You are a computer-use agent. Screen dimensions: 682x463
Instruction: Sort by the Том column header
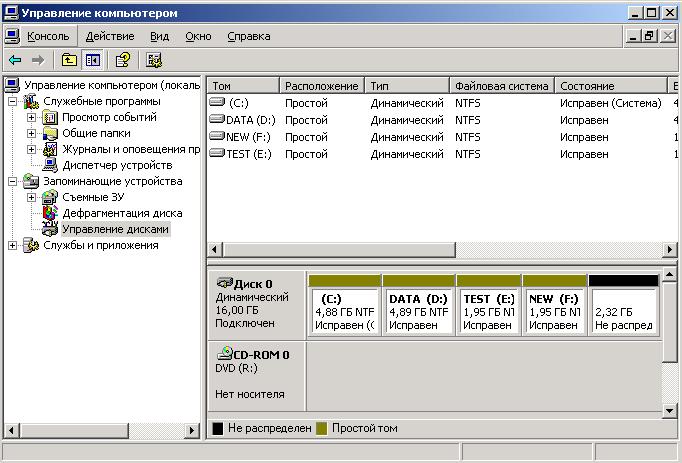[x=243, y=86]
